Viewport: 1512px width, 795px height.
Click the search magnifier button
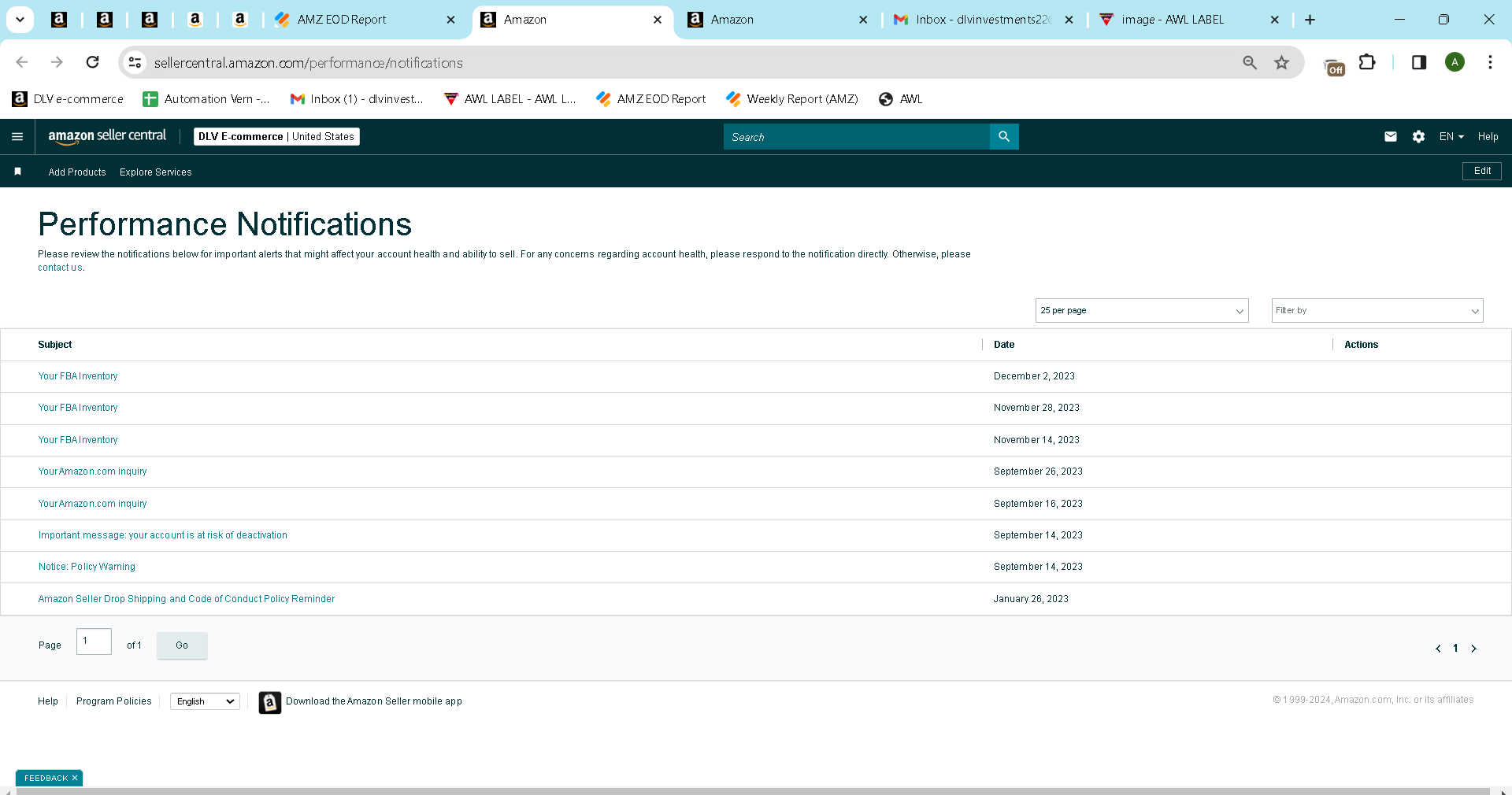[1004, 137]
